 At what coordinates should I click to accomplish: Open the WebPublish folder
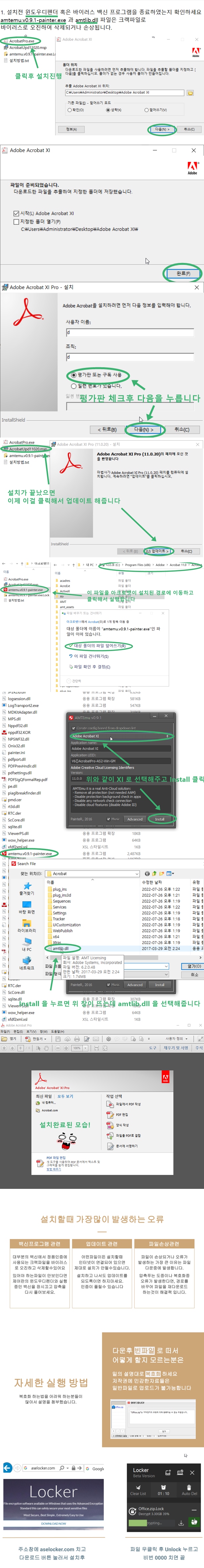tap(60, 931)
